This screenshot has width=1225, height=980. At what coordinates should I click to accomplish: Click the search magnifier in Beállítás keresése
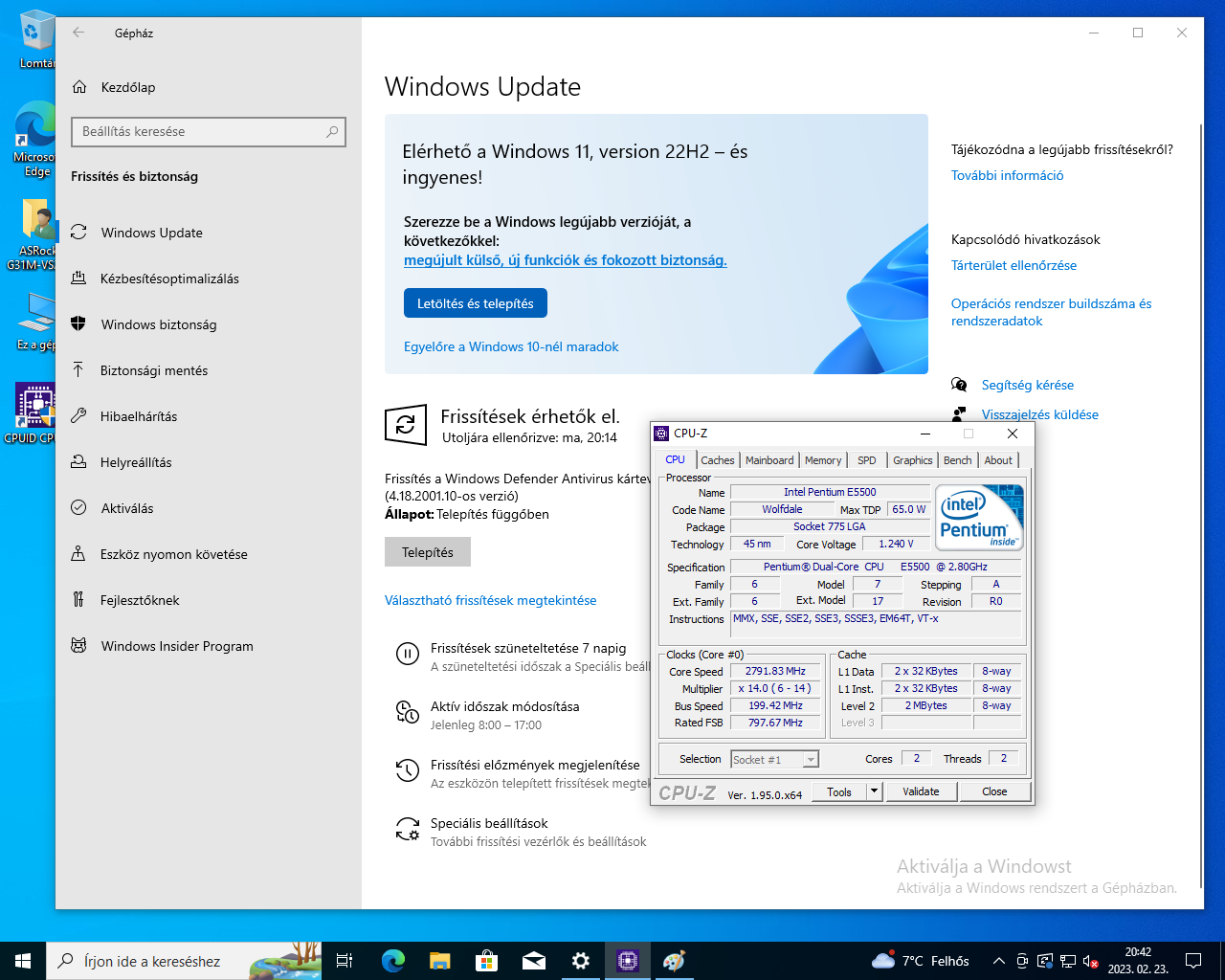coord(332,131)
